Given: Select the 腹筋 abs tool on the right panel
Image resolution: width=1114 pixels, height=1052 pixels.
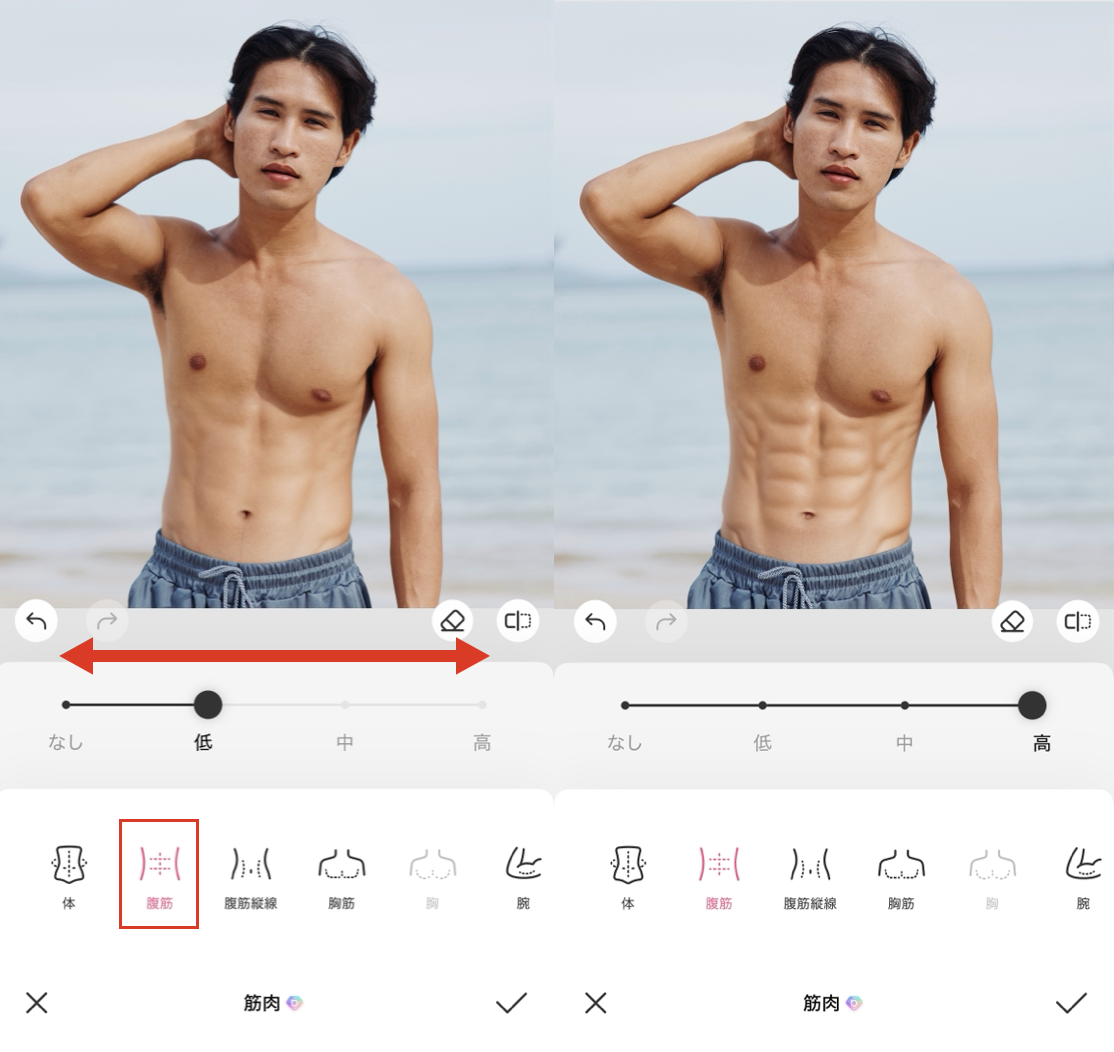Looking at the screenshot, I should [717, 875].
